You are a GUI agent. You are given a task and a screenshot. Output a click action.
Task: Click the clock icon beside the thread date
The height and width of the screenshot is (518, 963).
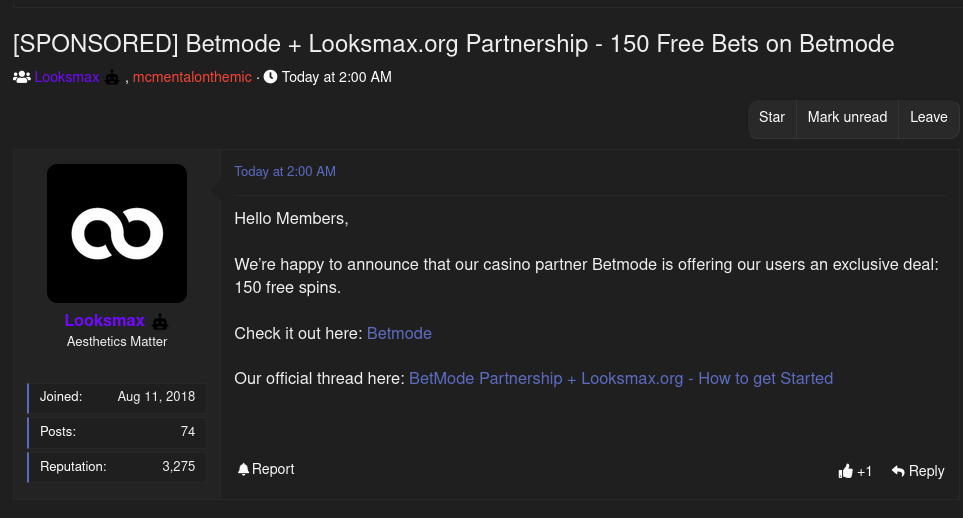[270, 77]
